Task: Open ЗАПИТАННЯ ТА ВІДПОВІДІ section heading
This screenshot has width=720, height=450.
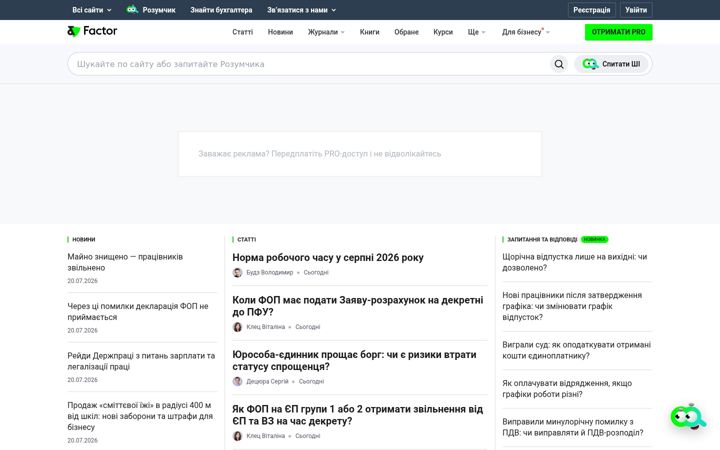Action: click(x=542, y=240)
